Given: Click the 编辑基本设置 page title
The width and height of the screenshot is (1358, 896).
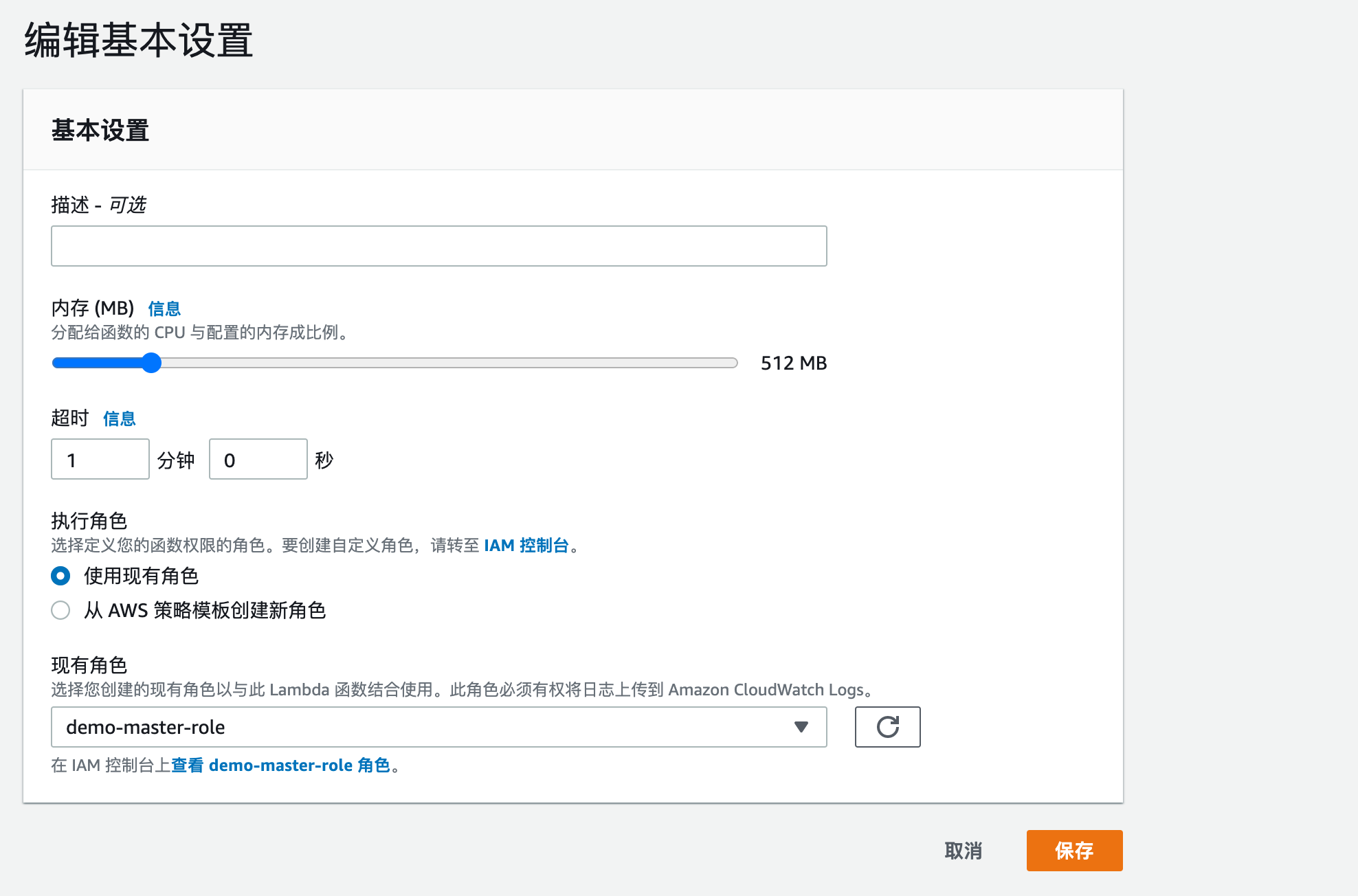Looking at the screenshot, I should (x=139, y=40).
